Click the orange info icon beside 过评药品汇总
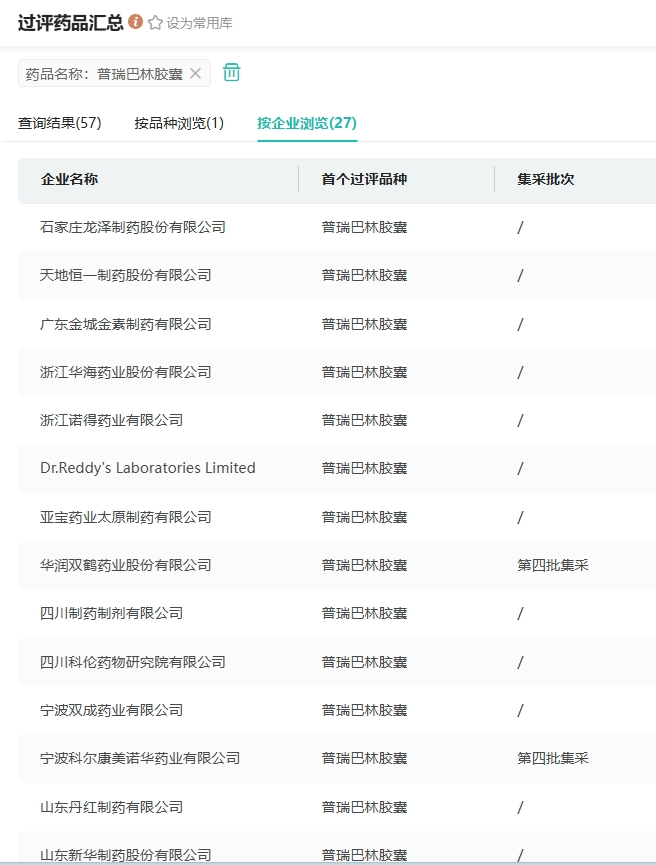Screen dimensions: 656x865 [136, 22]
